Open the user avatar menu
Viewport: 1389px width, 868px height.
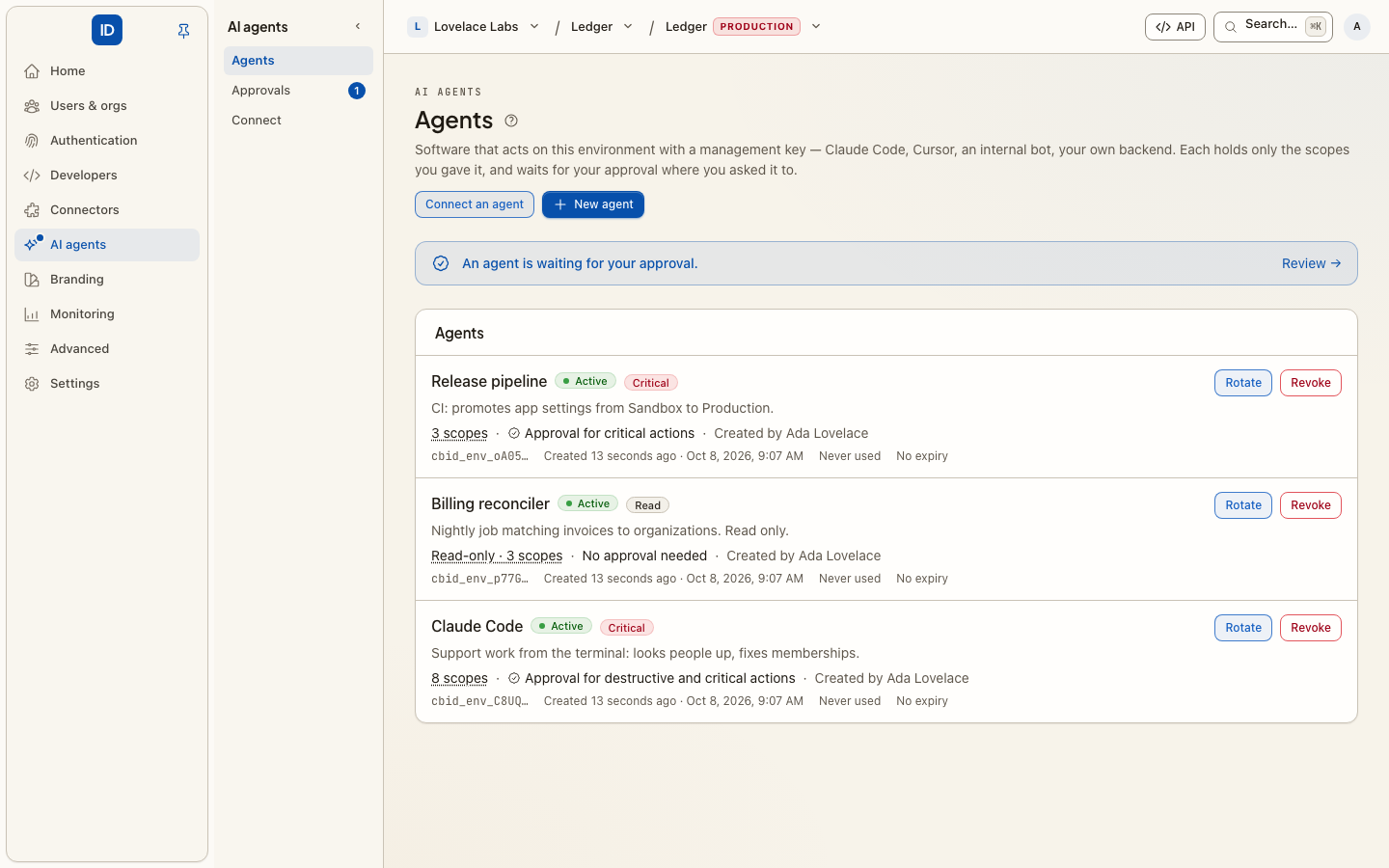pyautogui.click(x=1357, y=27)
